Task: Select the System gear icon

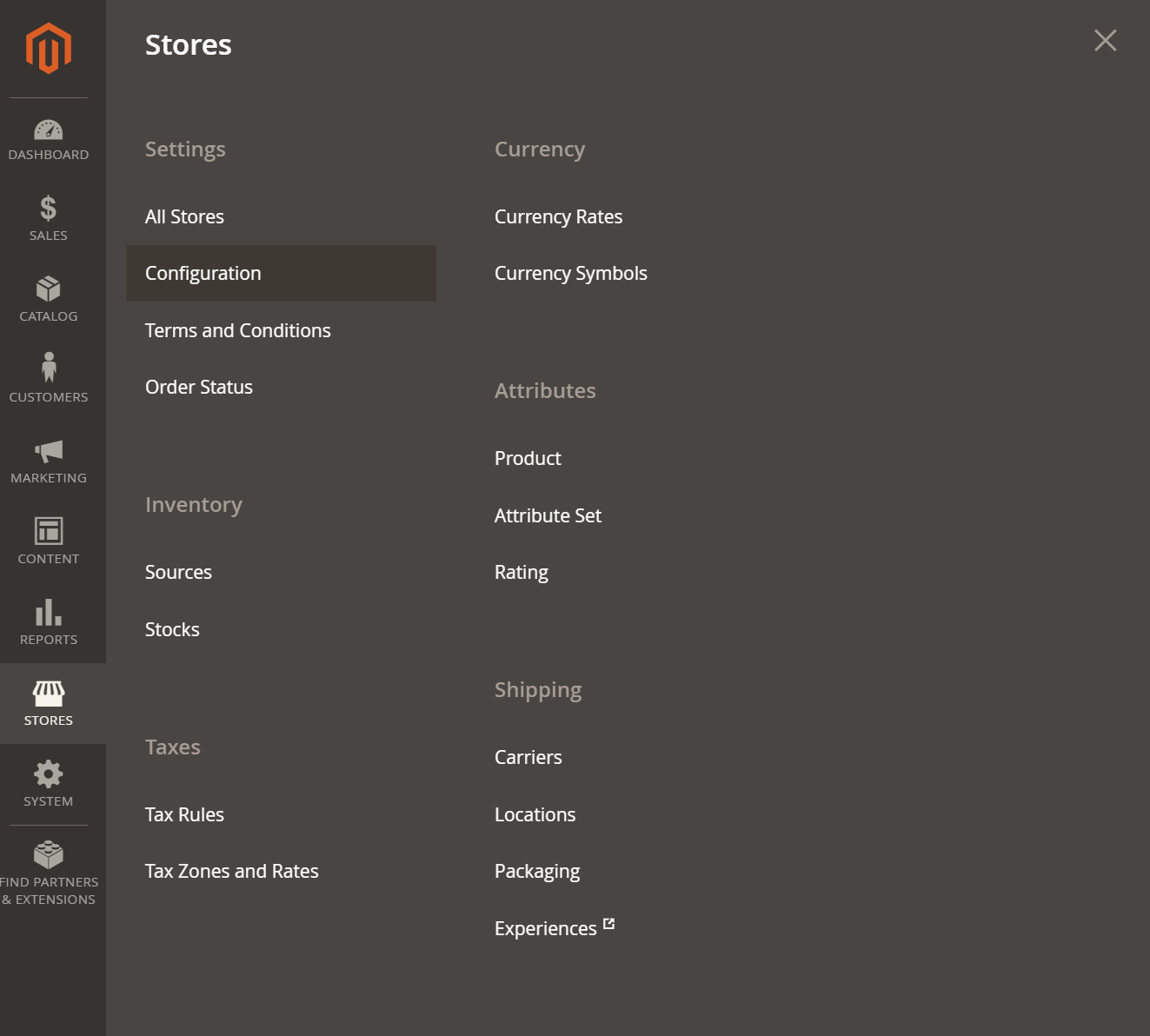Action: coord(49,774)
